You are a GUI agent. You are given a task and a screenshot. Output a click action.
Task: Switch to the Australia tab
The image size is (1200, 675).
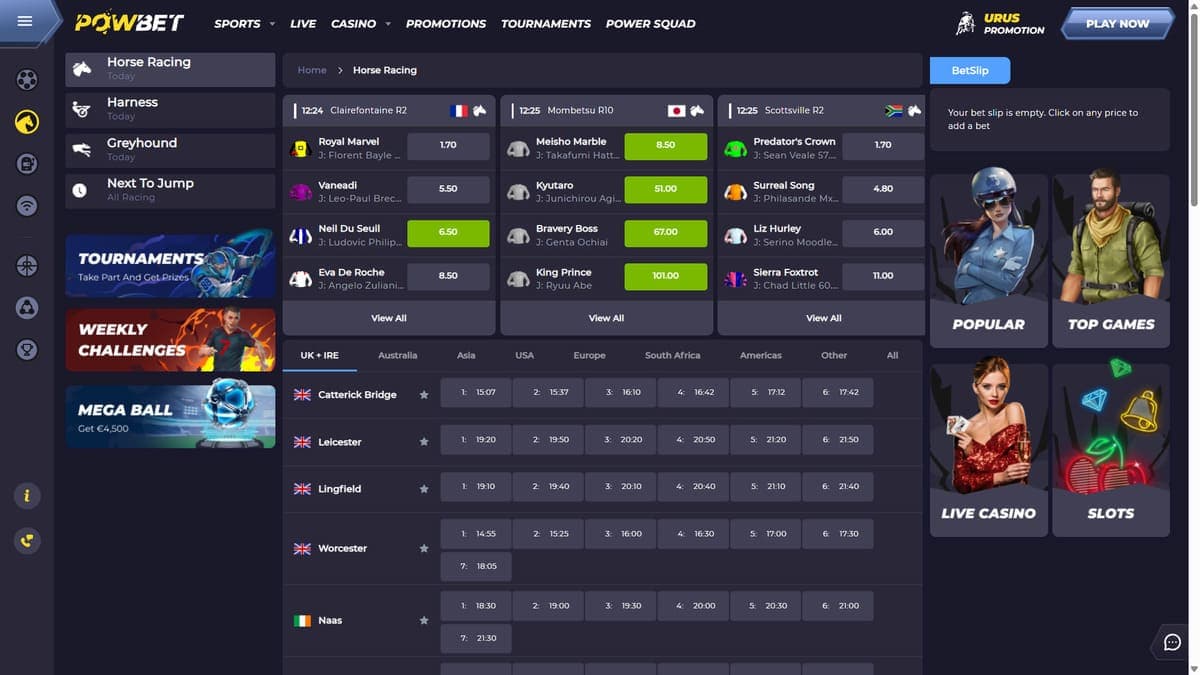click(x=398, y=355)
